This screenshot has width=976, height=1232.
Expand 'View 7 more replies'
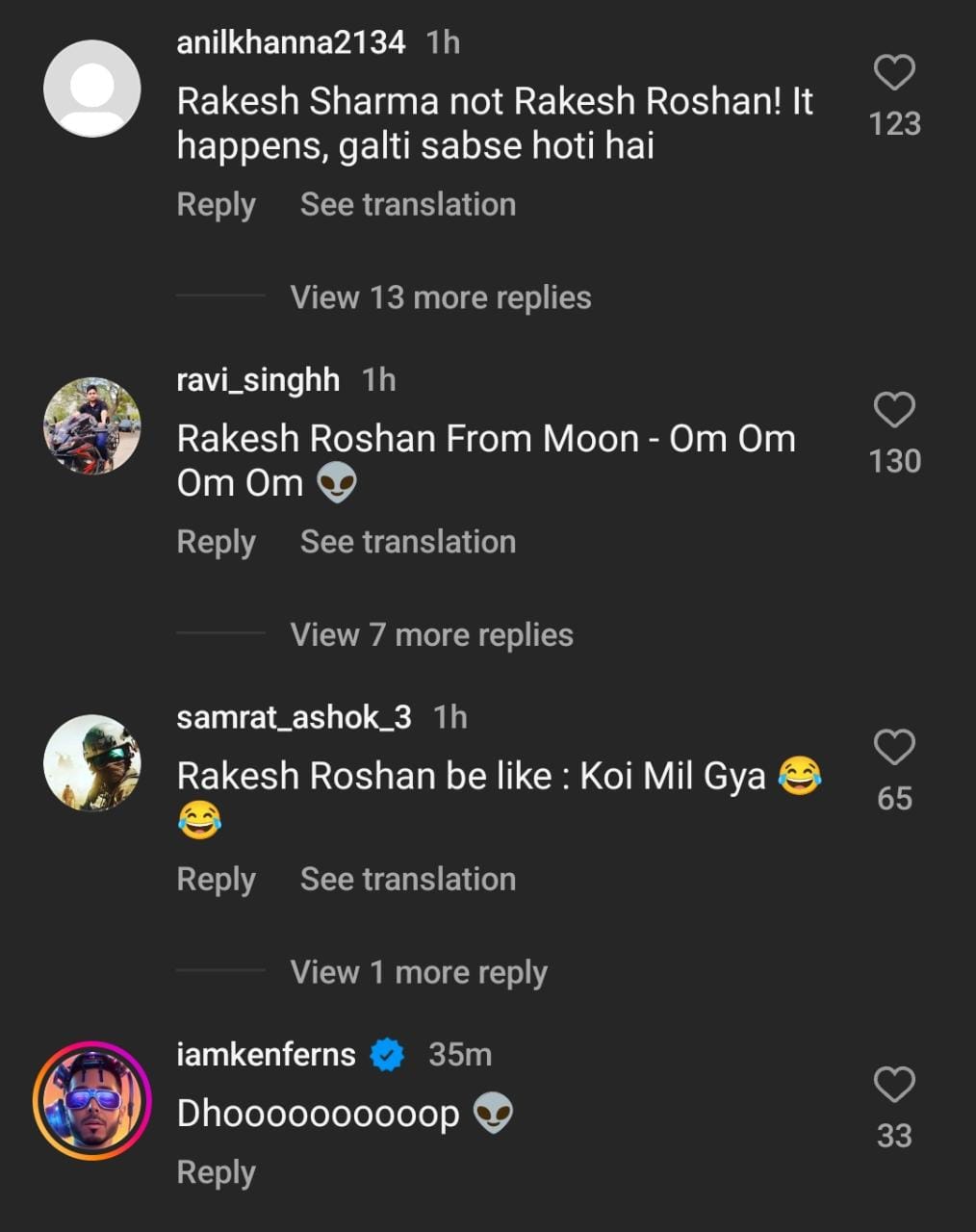(431, 635)
